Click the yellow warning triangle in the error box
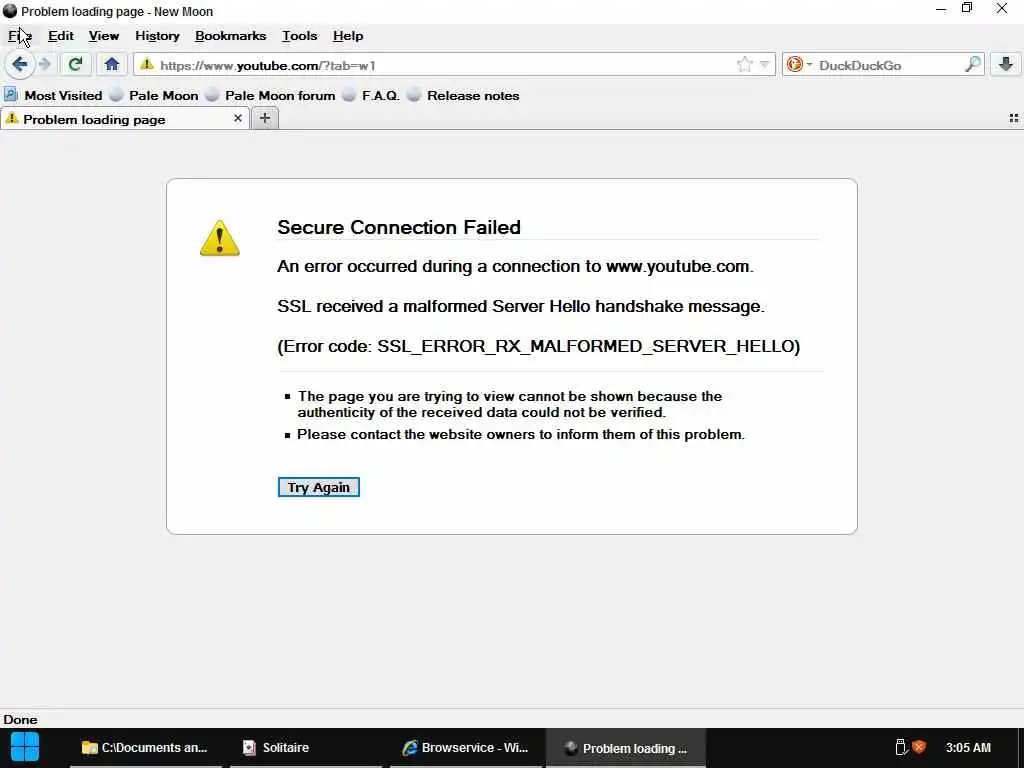The height and width of the screenshot is (768, 1024). coord(219,238)
